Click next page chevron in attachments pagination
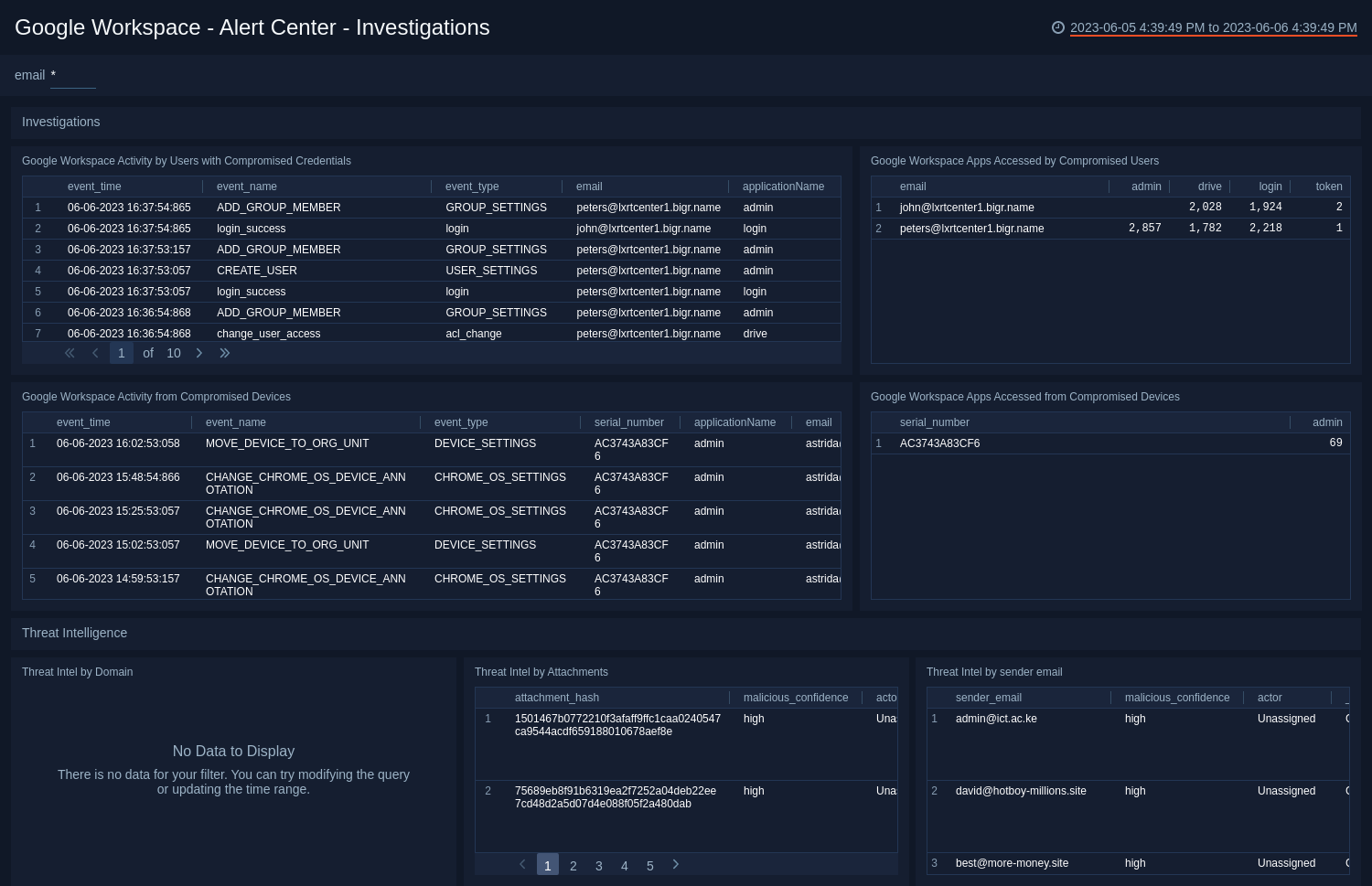 click(x=675, y=863)
